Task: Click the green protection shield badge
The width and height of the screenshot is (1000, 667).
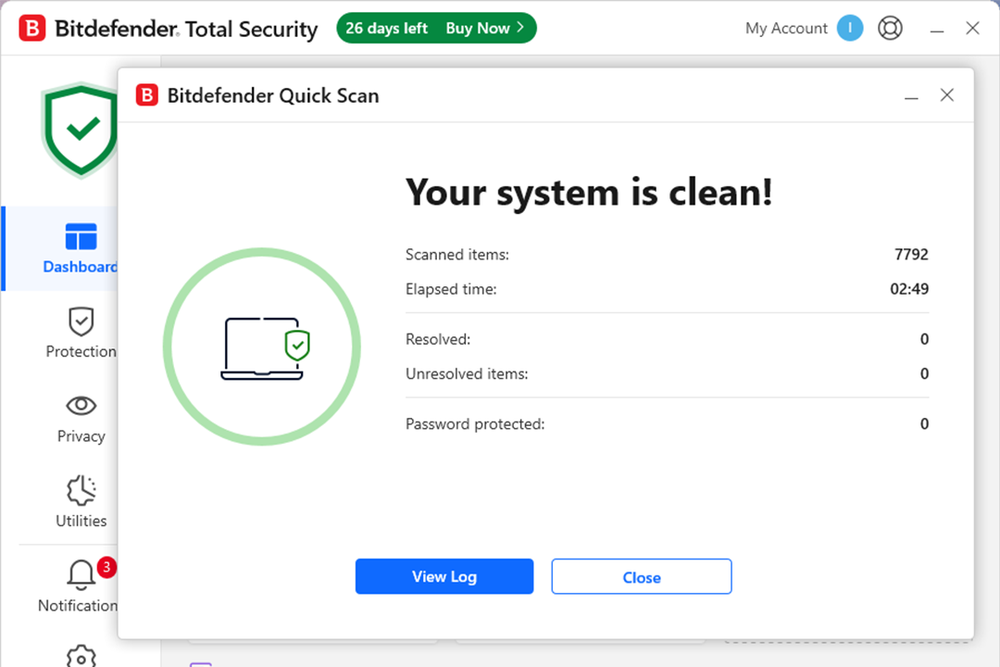Action: pos(80,130)
